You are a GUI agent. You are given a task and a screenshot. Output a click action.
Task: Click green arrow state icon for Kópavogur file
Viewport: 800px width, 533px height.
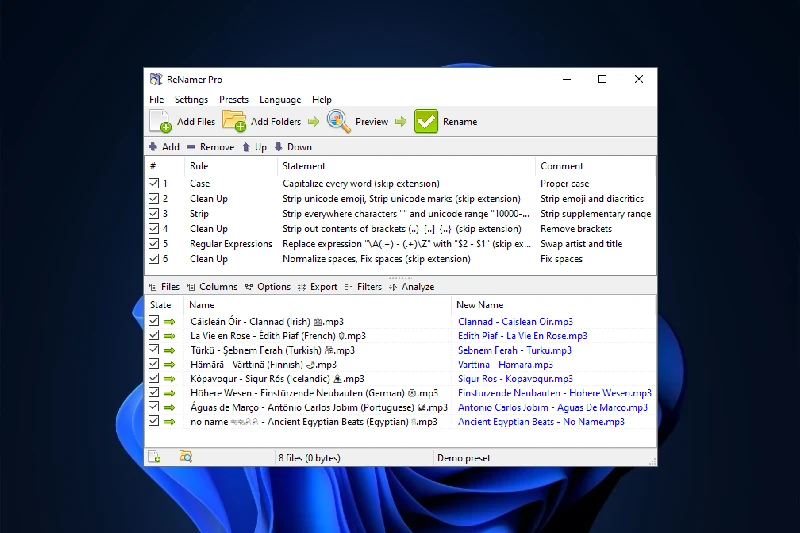[x=169, y=379]
